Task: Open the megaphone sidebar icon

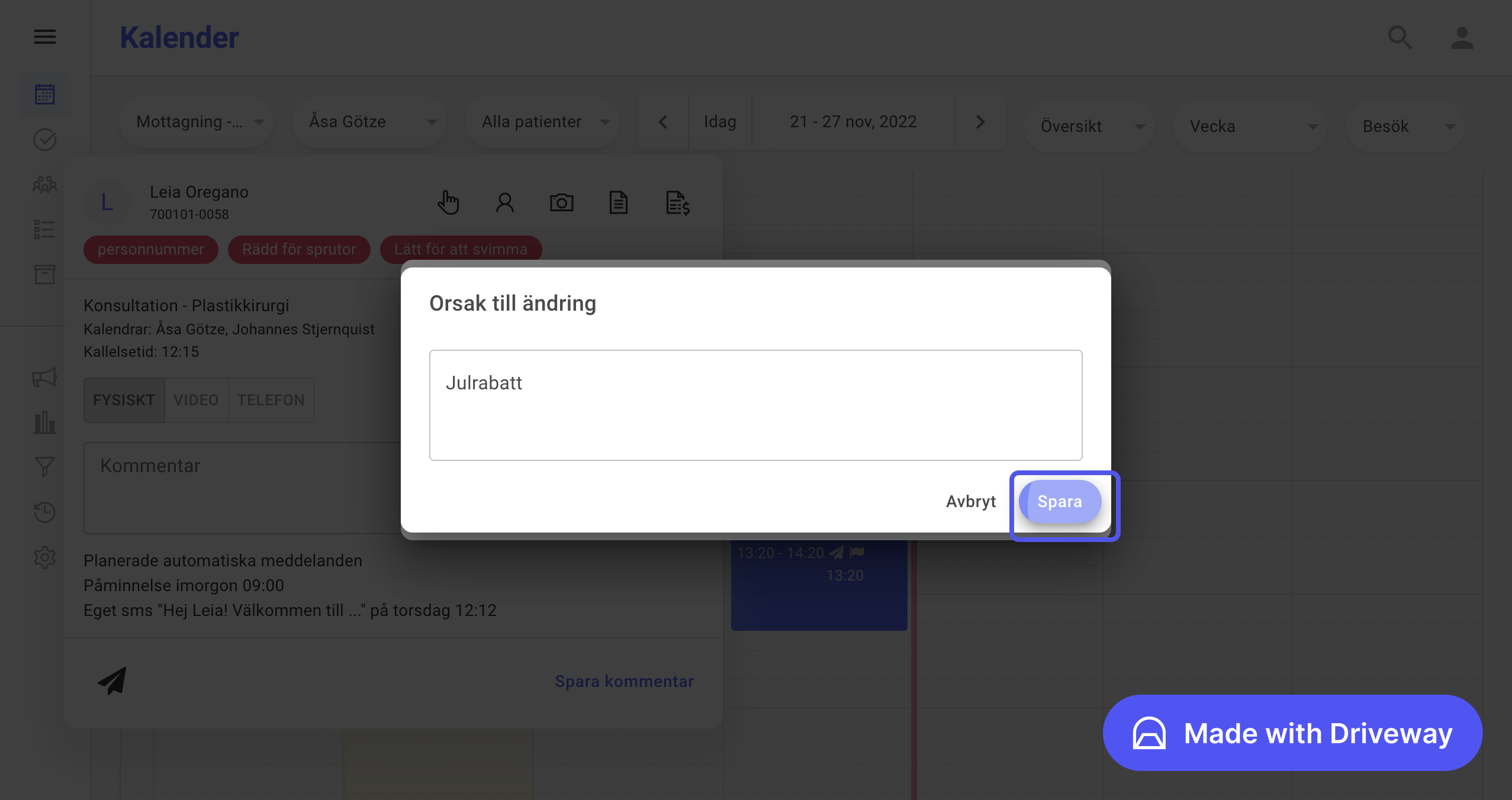Action: pos(45,378)
